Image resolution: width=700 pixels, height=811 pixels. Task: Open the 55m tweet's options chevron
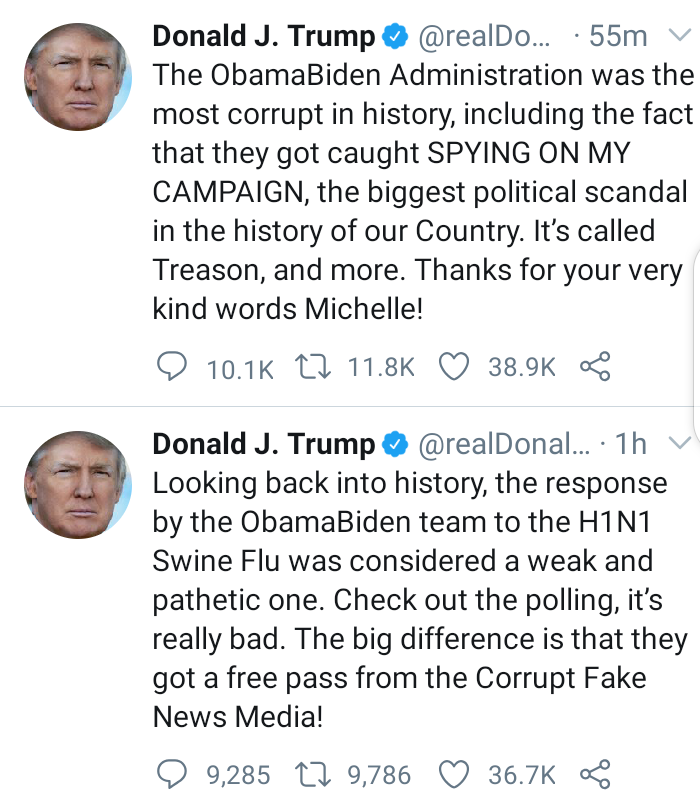tap(680, 37)
